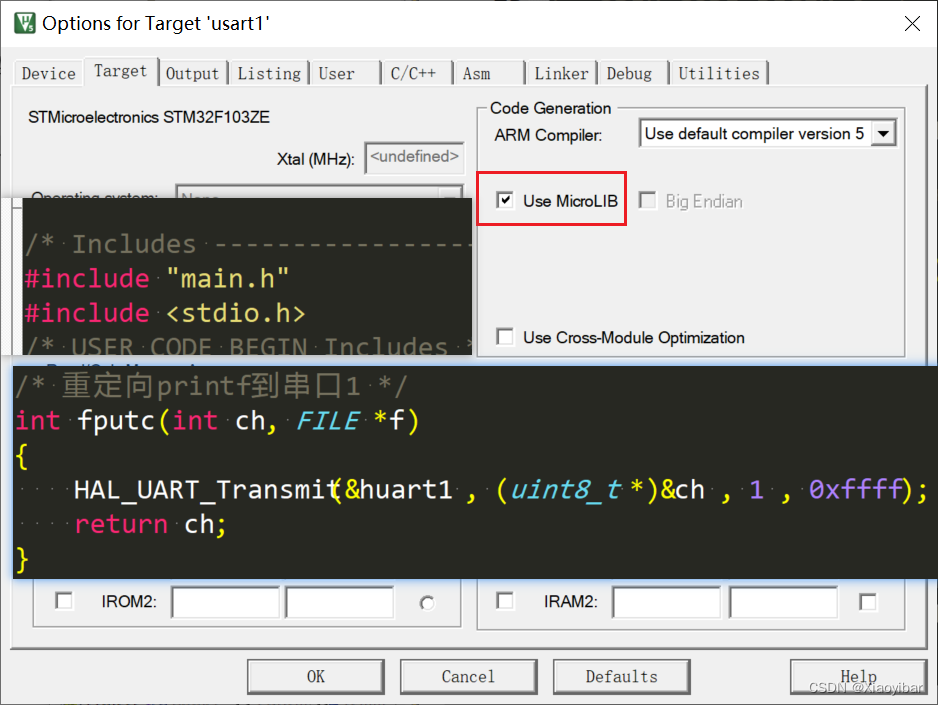Click the IROM2 start address field
The height and width of the screenshot is (705, 938).
click(226, 602)
